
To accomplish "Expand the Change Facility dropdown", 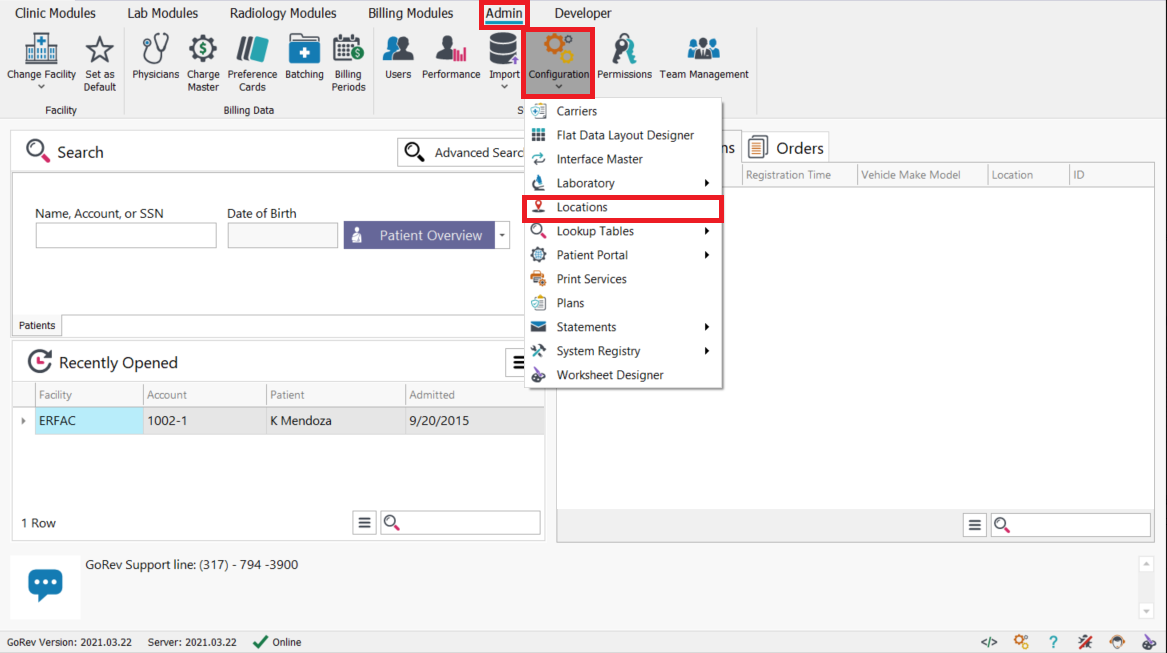I will (x=41, y=86).
